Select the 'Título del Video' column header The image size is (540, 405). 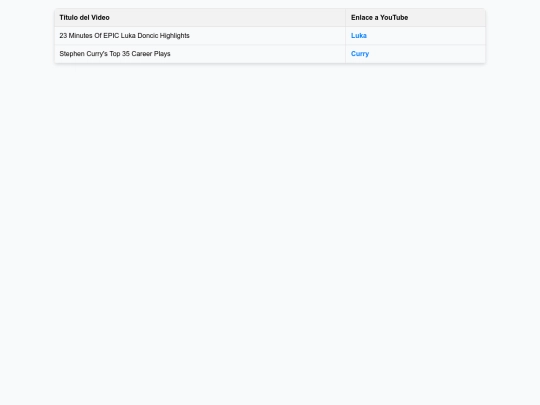200,18
